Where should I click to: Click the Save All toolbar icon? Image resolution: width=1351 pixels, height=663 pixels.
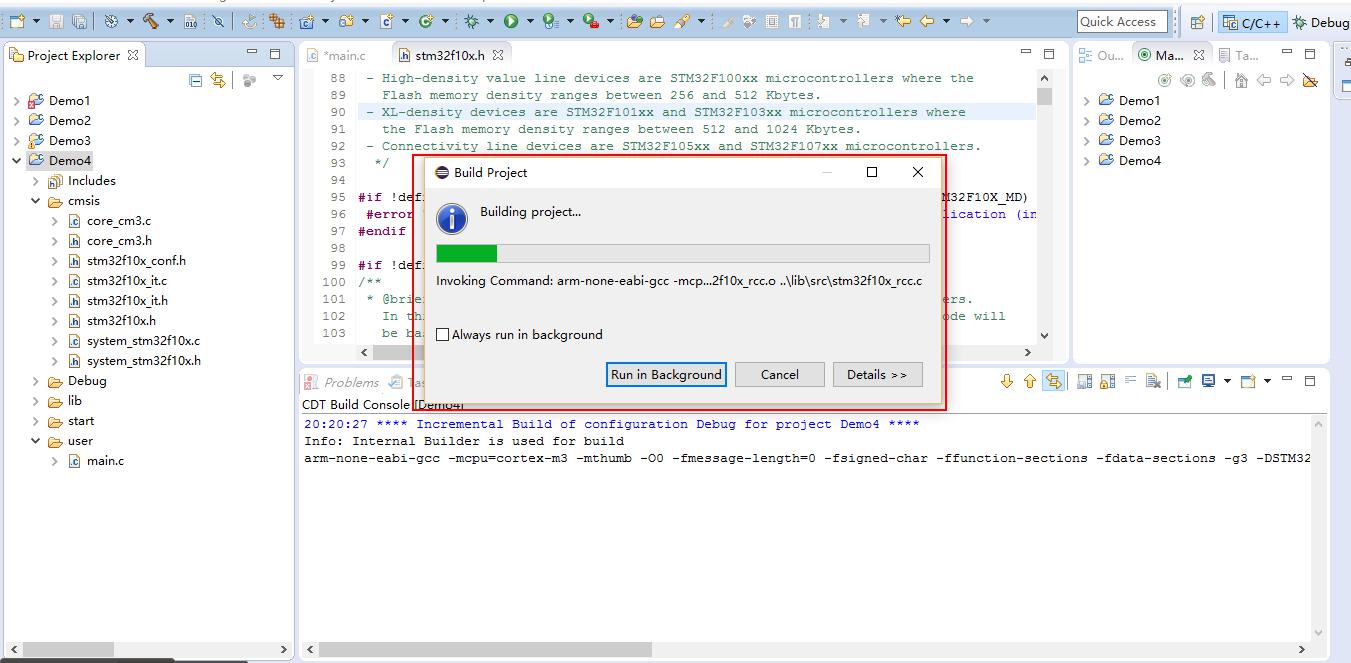(79, 21)
